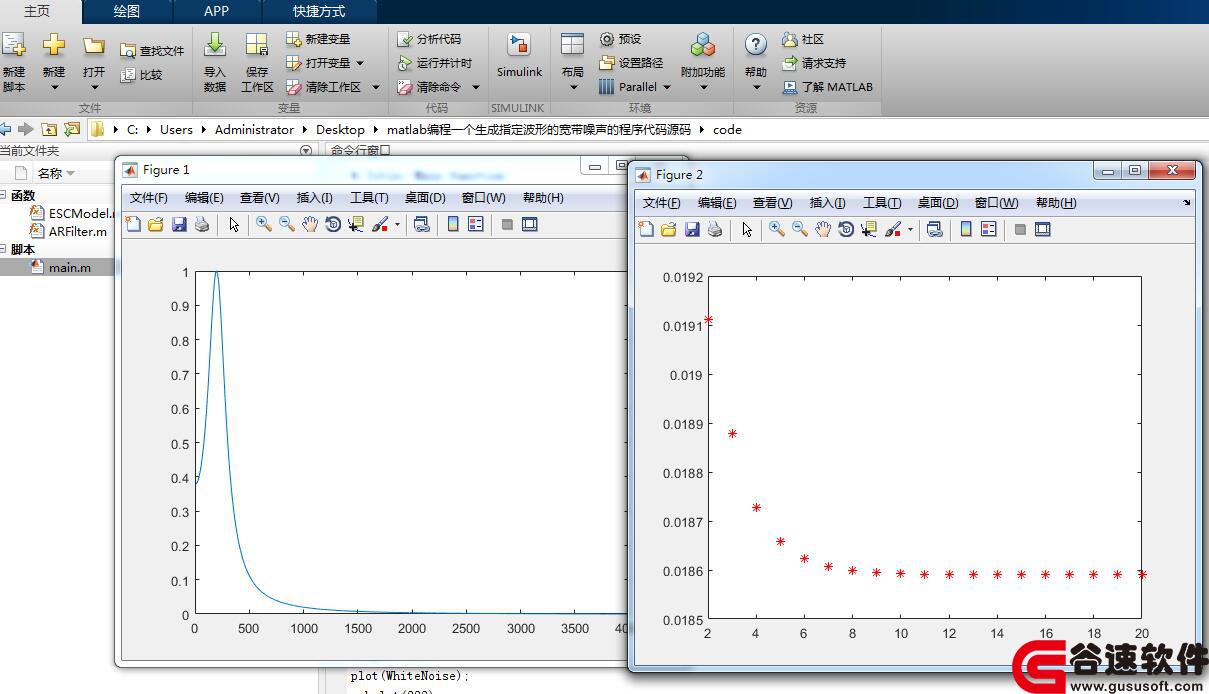This screenshot has width=1209, height=694.
Task: Select Users in the folder path
Action: coord(176,129)
